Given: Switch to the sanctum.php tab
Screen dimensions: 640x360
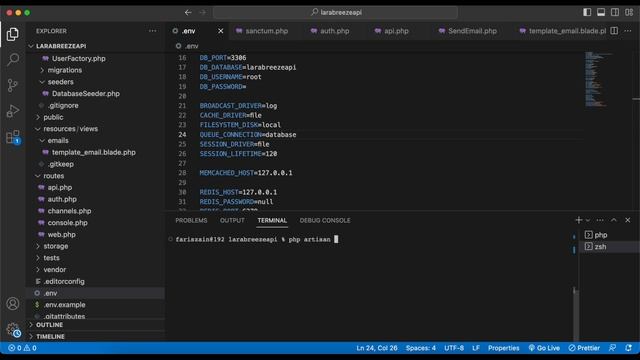Looking at the screenshot, I should (x=262, y=31).
